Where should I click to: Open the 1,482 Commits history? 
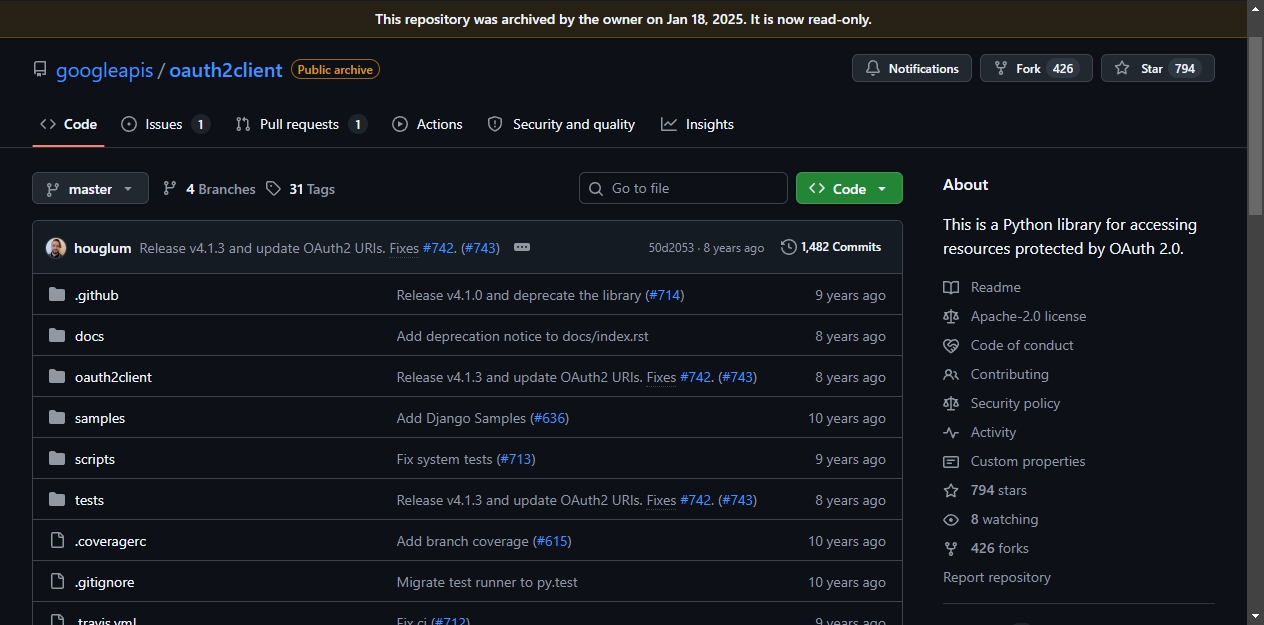831,247
